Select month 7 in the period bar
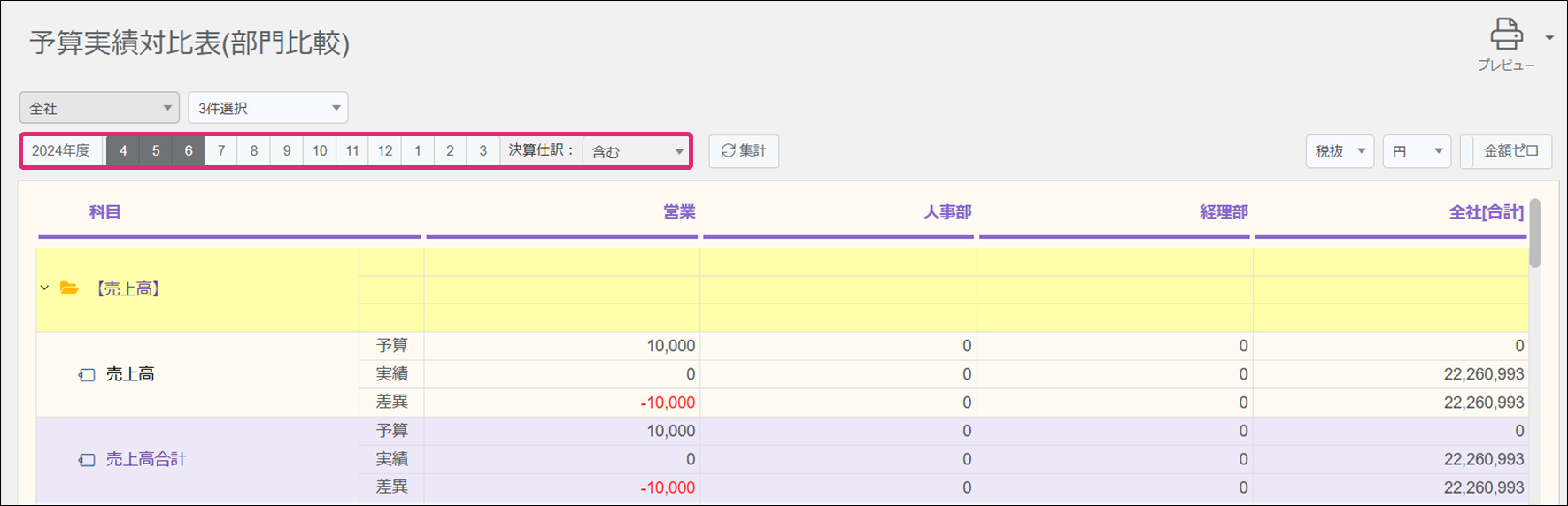Screen dimensions: 1568x506 (221, 151)
